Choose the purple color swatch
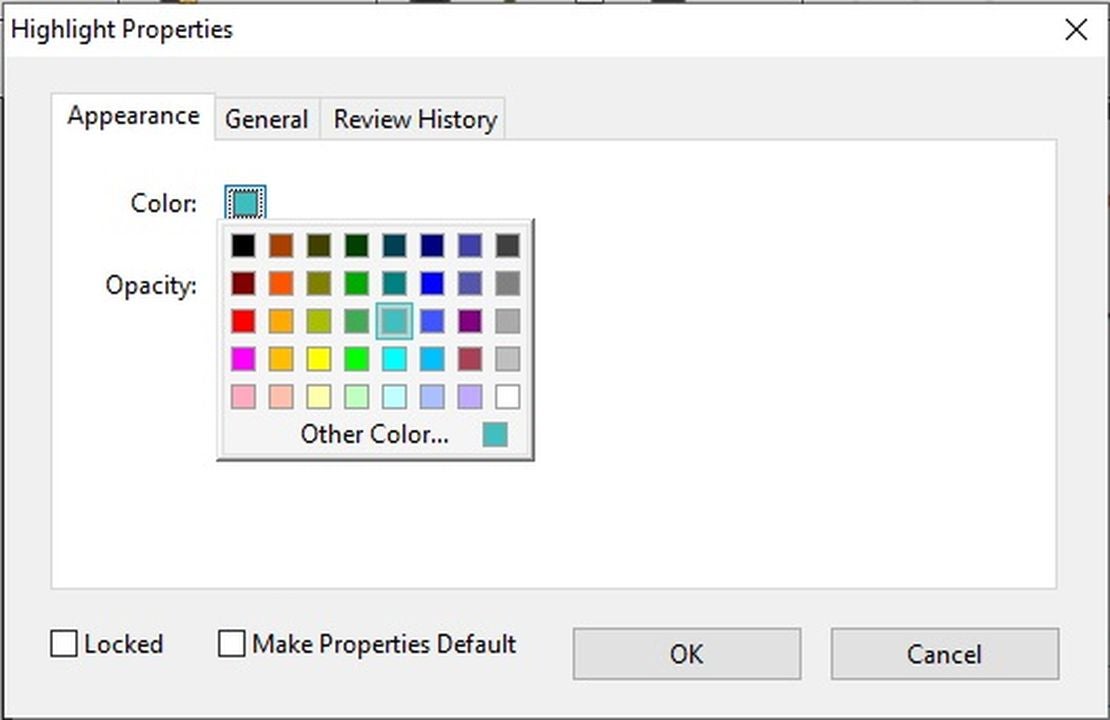This screenshot has width=1110, height=720. click(469, 321)
